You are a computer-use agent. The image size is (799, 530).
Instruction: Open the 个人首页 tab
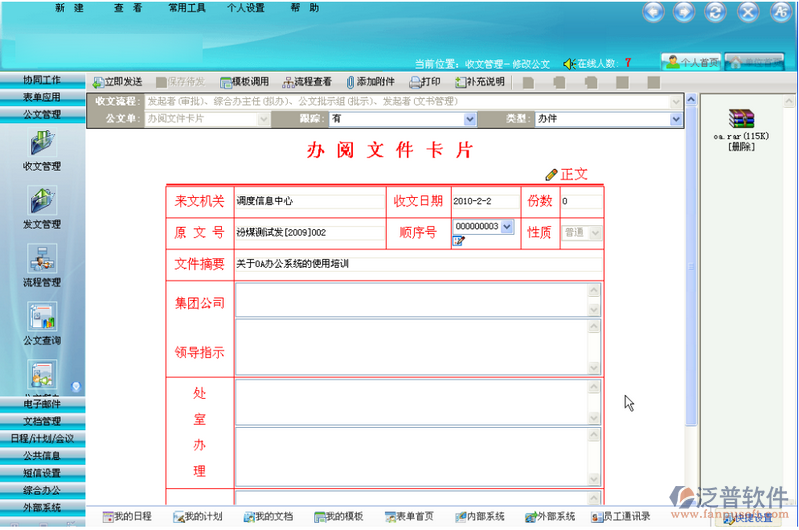(691, 62)
